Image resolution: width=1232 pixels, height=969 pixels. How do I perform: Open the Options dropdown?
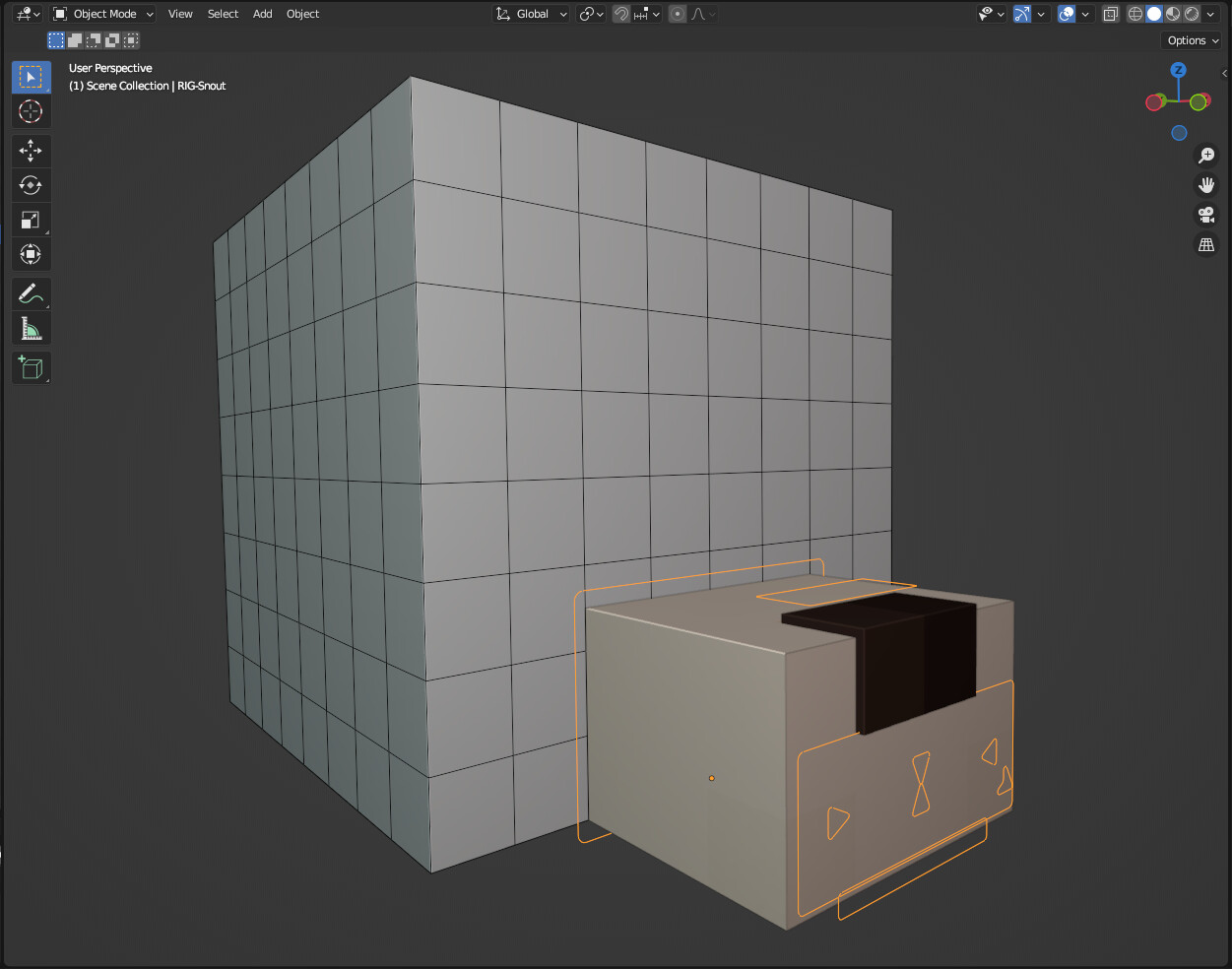point(1193,40)
